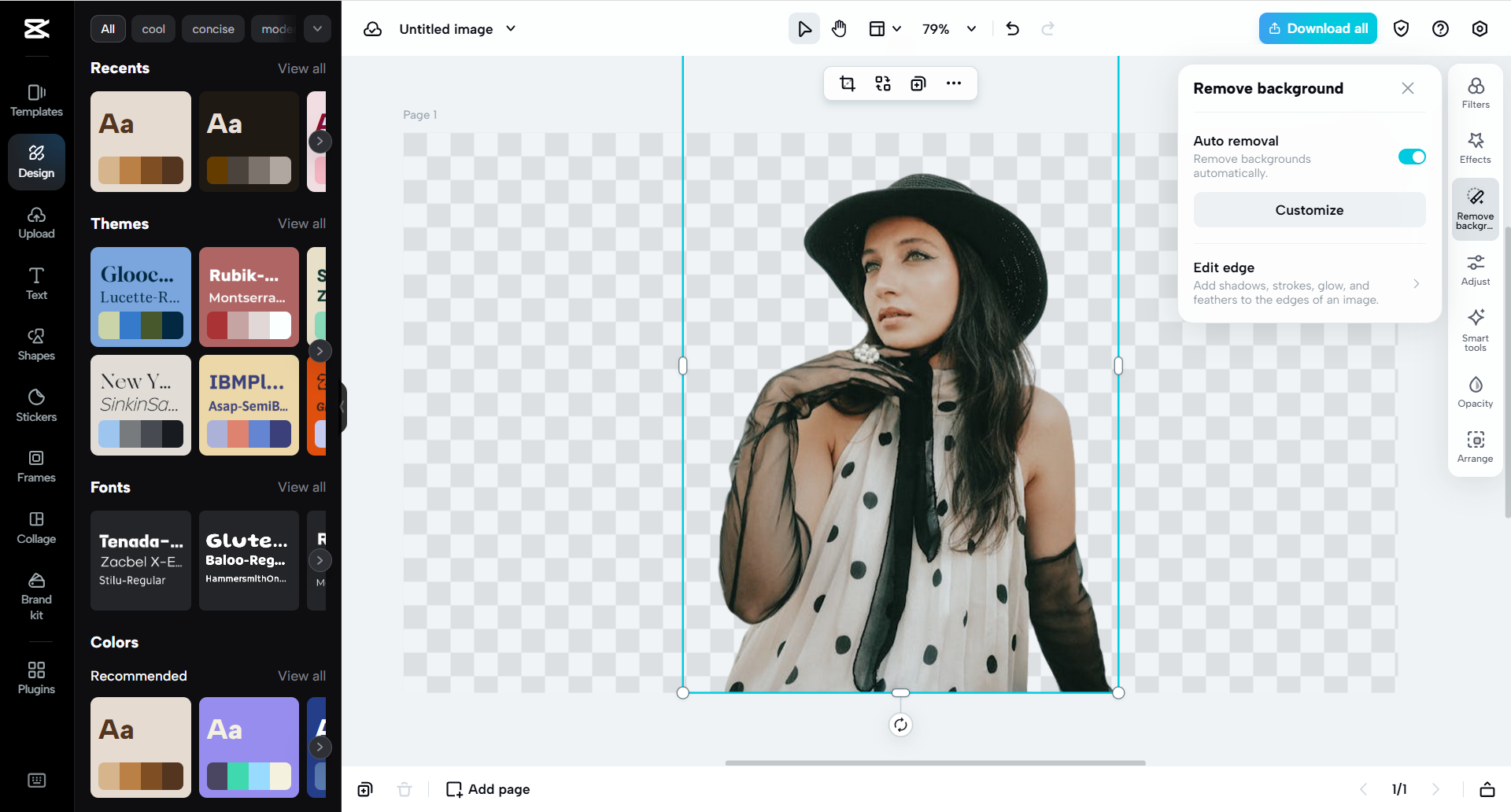Open the zoom level dropdown
The width and height of the screenshot is (1511, 812).
pos(949,28)
